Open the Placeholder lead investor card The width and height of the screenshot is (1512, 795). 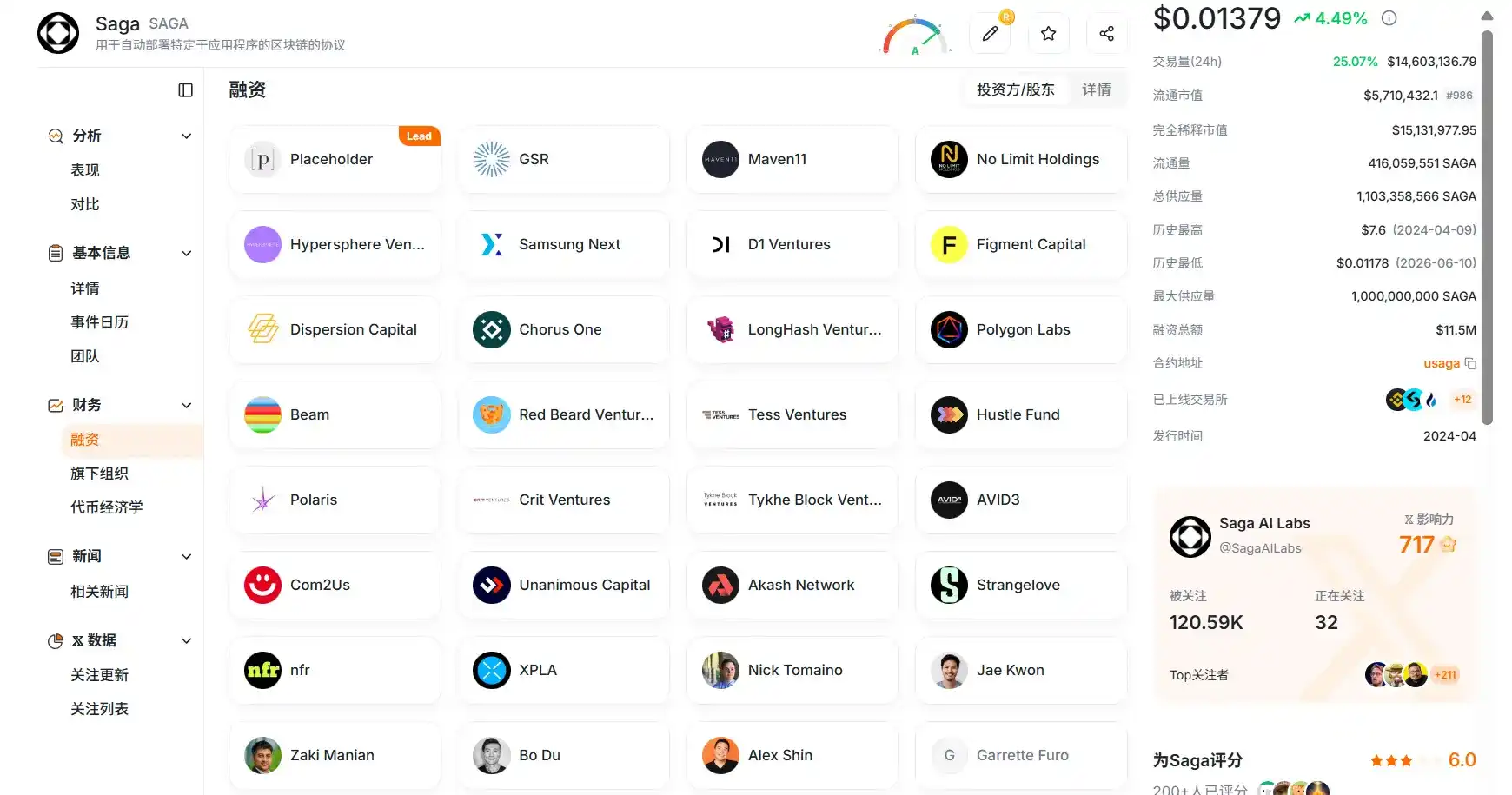tap(335, 159)
